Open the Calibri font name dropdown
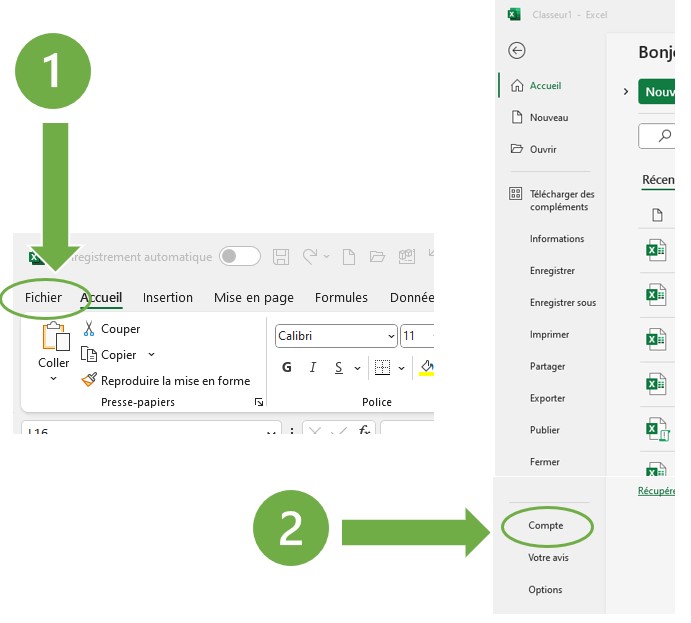 [391, 336]
